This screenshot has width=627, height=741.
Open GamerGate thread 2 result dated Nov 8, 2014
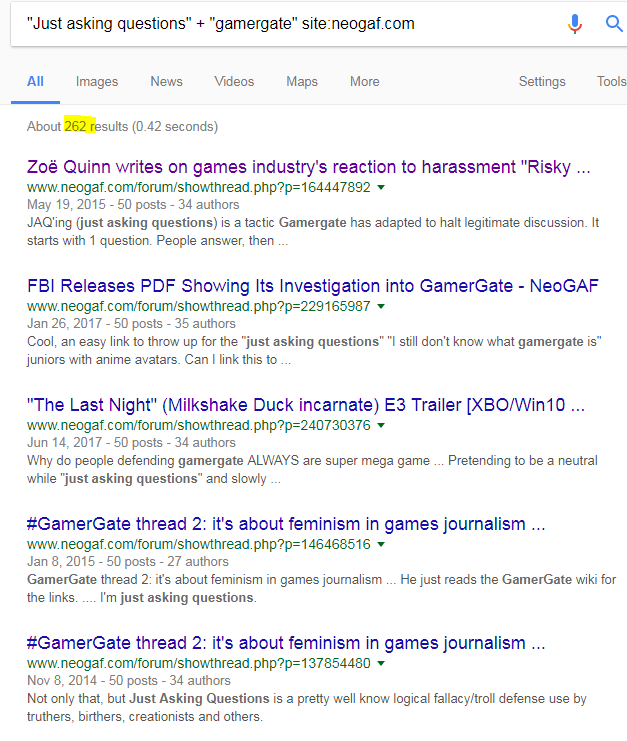tap(286, 643)
